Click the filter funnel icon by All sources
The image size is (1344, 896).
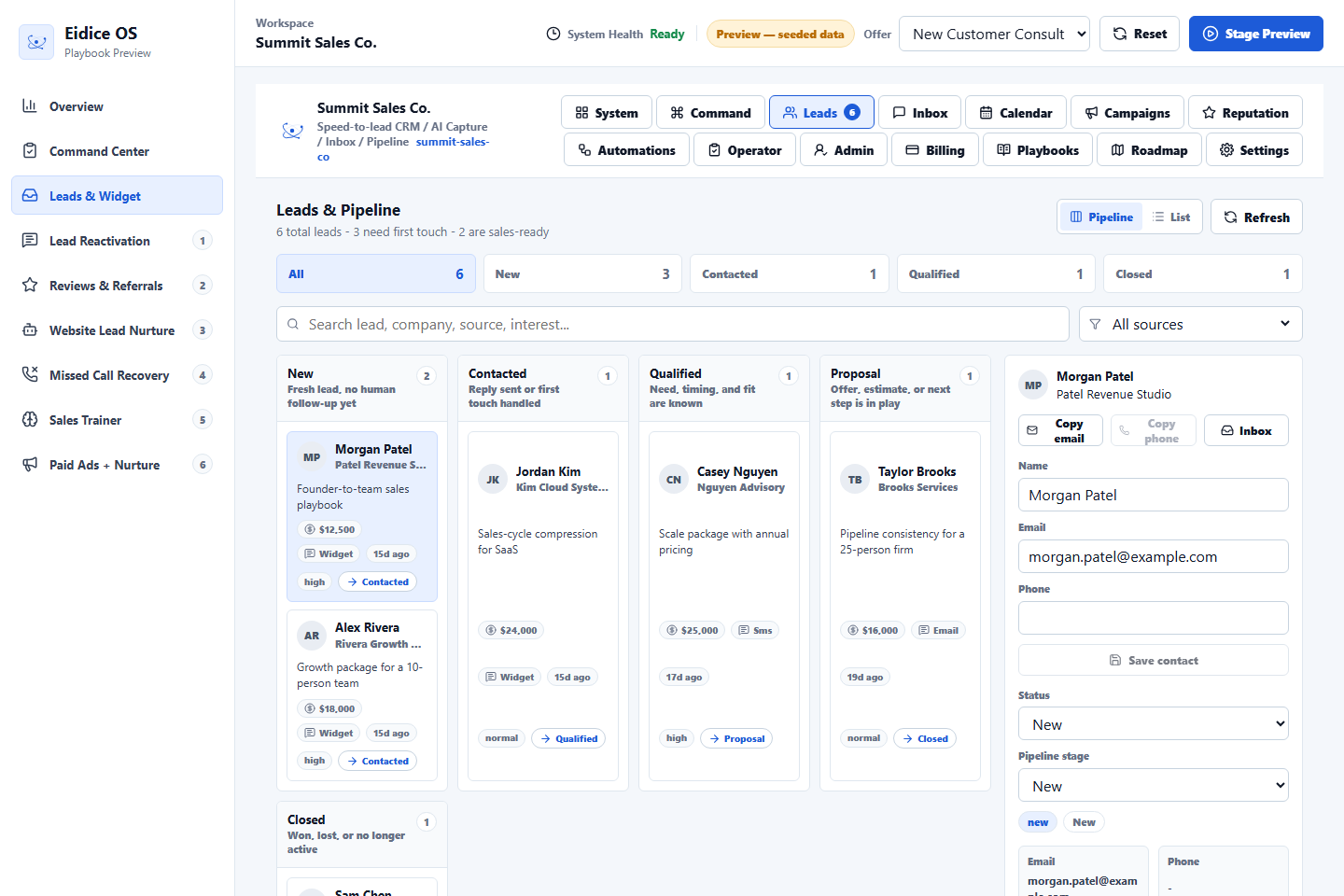tap(1095, 324)
